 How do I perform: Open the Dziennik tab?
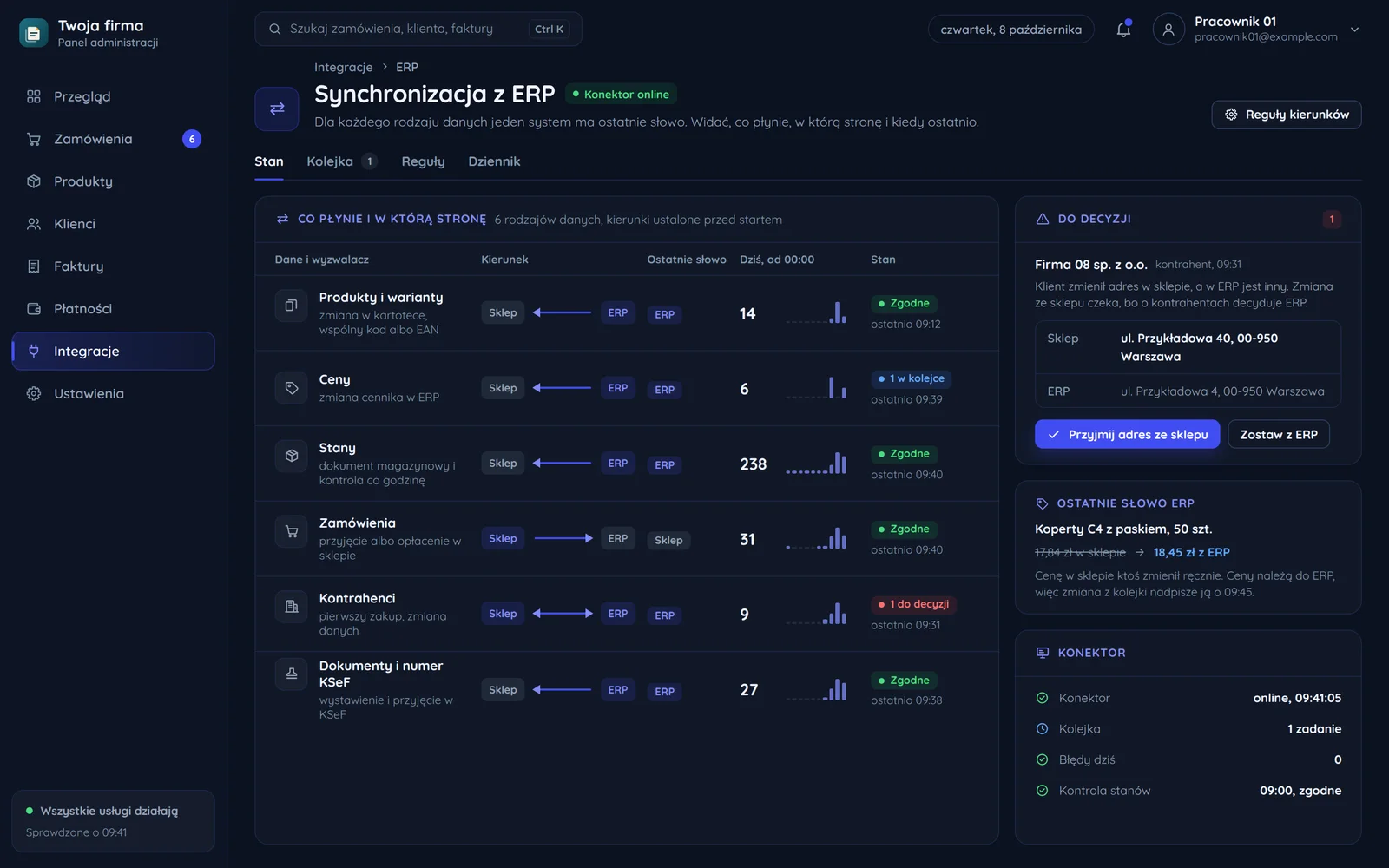pyautogui.click(x=494, y=161)
